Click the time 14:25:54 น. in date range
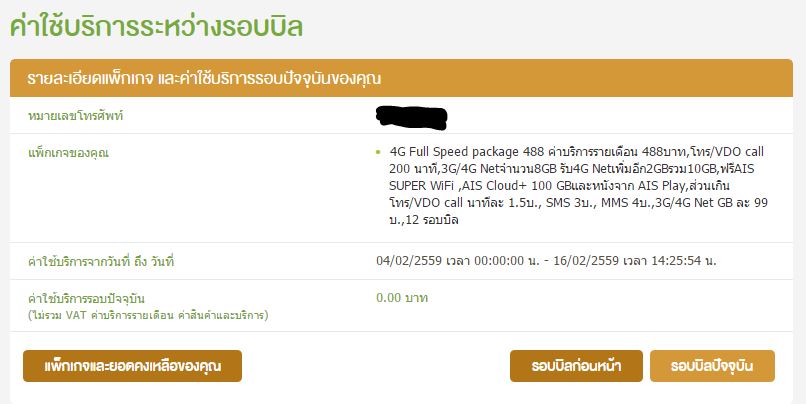 click(684, 261)
